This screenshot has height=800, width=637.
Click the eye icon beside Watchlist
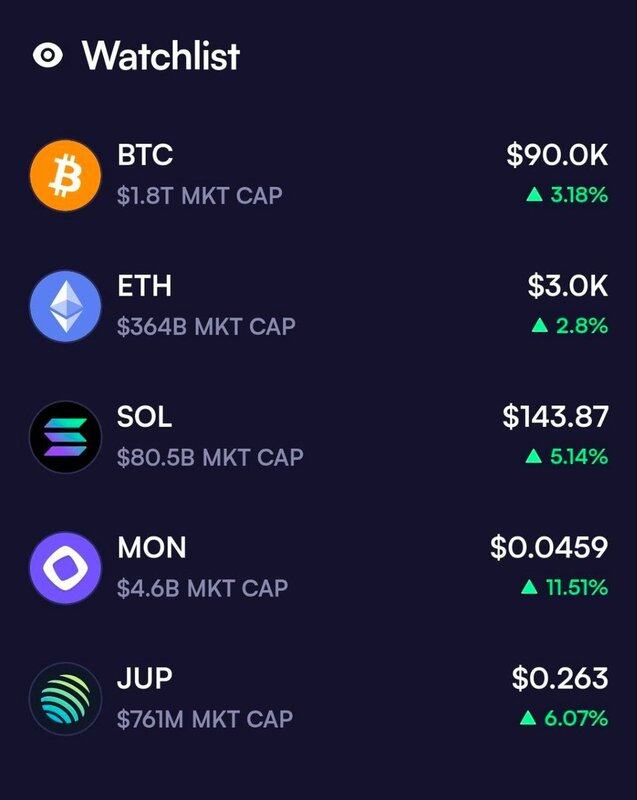[47, 56]
